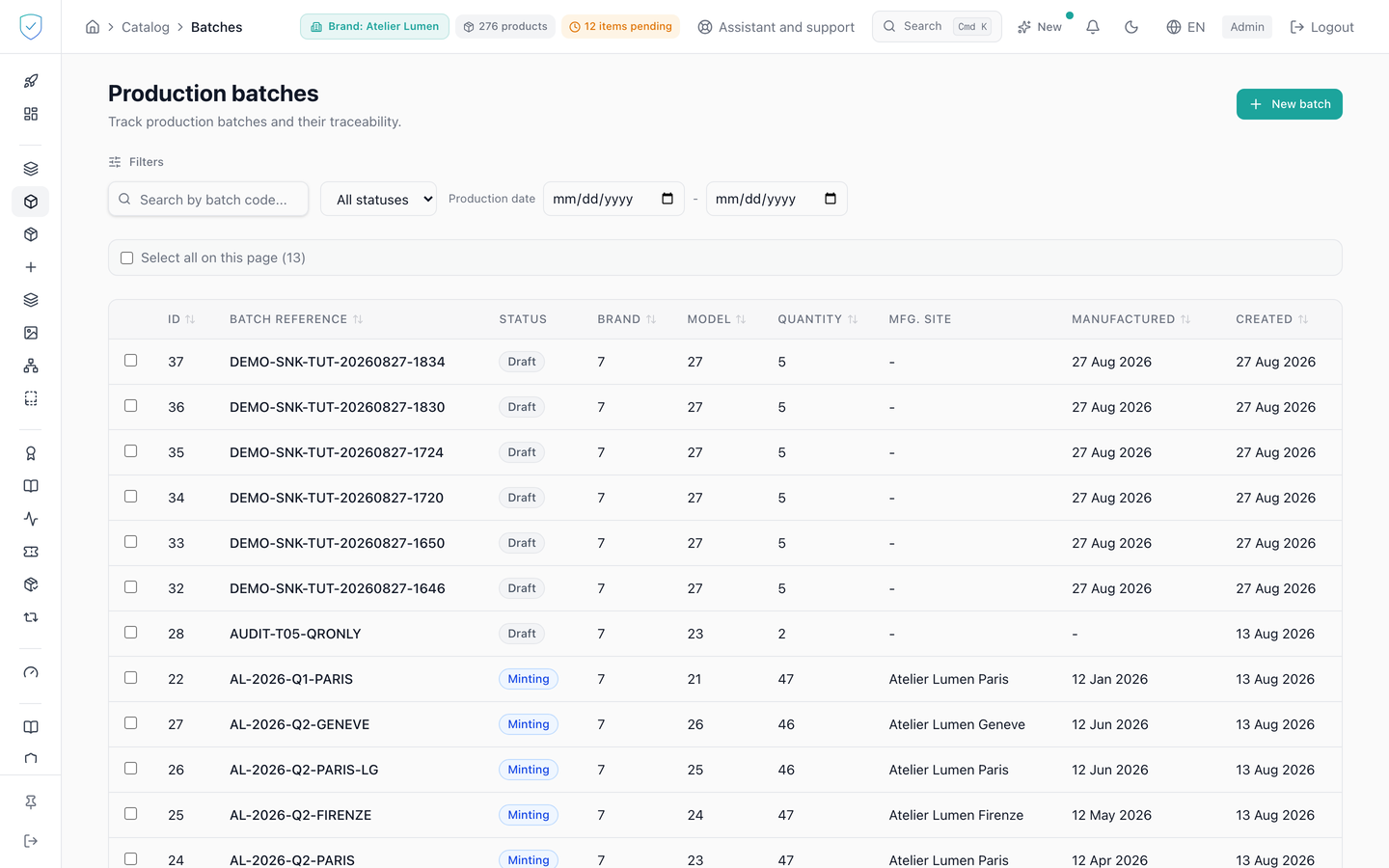
Task: Toggle dark mode moon icon
Action: tap(1131, 27)
